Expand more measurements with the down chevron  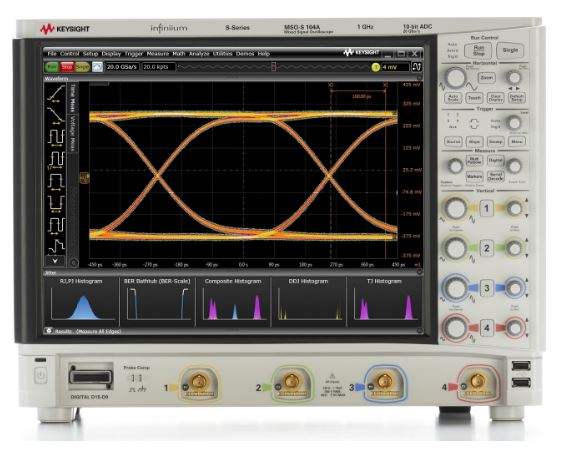click(x=55, y=260)
